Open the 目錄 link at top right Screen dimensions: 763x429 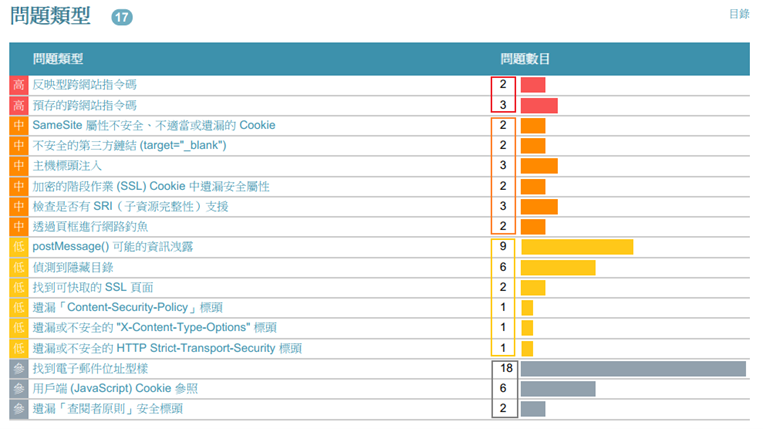tap(738, 14)
